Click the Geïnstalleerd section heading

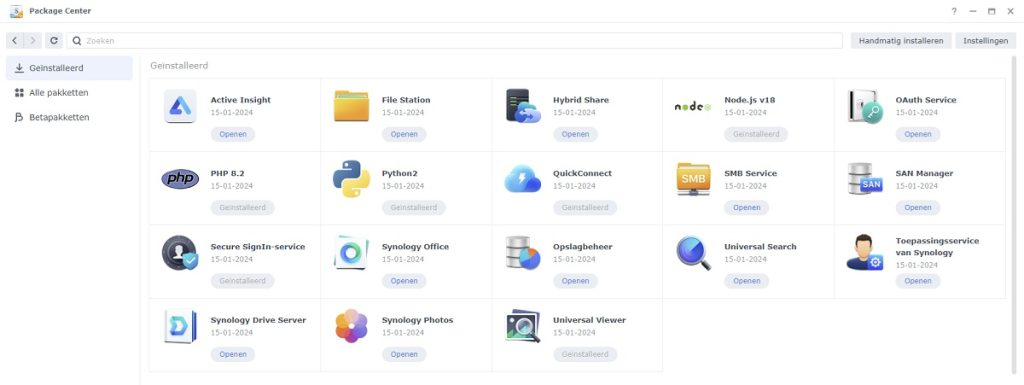[x=179, y=66]
